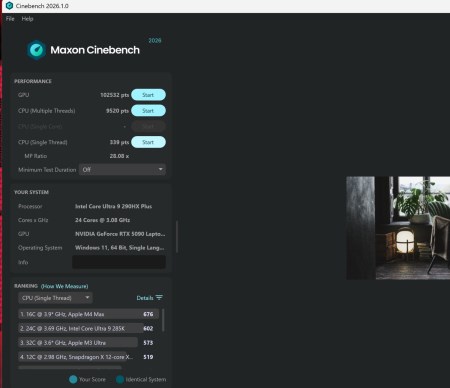This screenshot has width=450, height=388.
Task: Click the Details filter lines icon
Action: pyautogui.click(x=159, y=297)
